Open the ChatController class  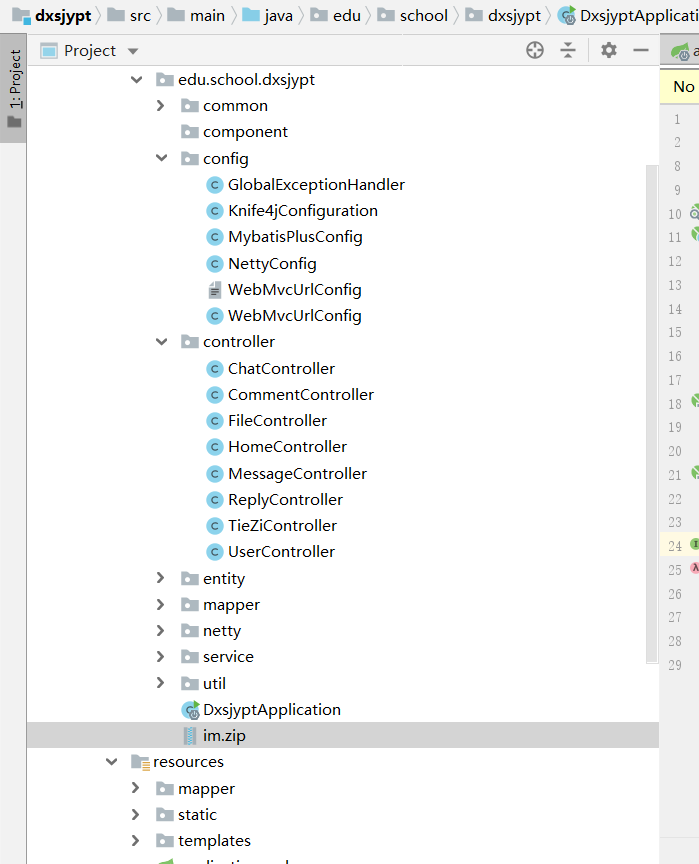281,368
